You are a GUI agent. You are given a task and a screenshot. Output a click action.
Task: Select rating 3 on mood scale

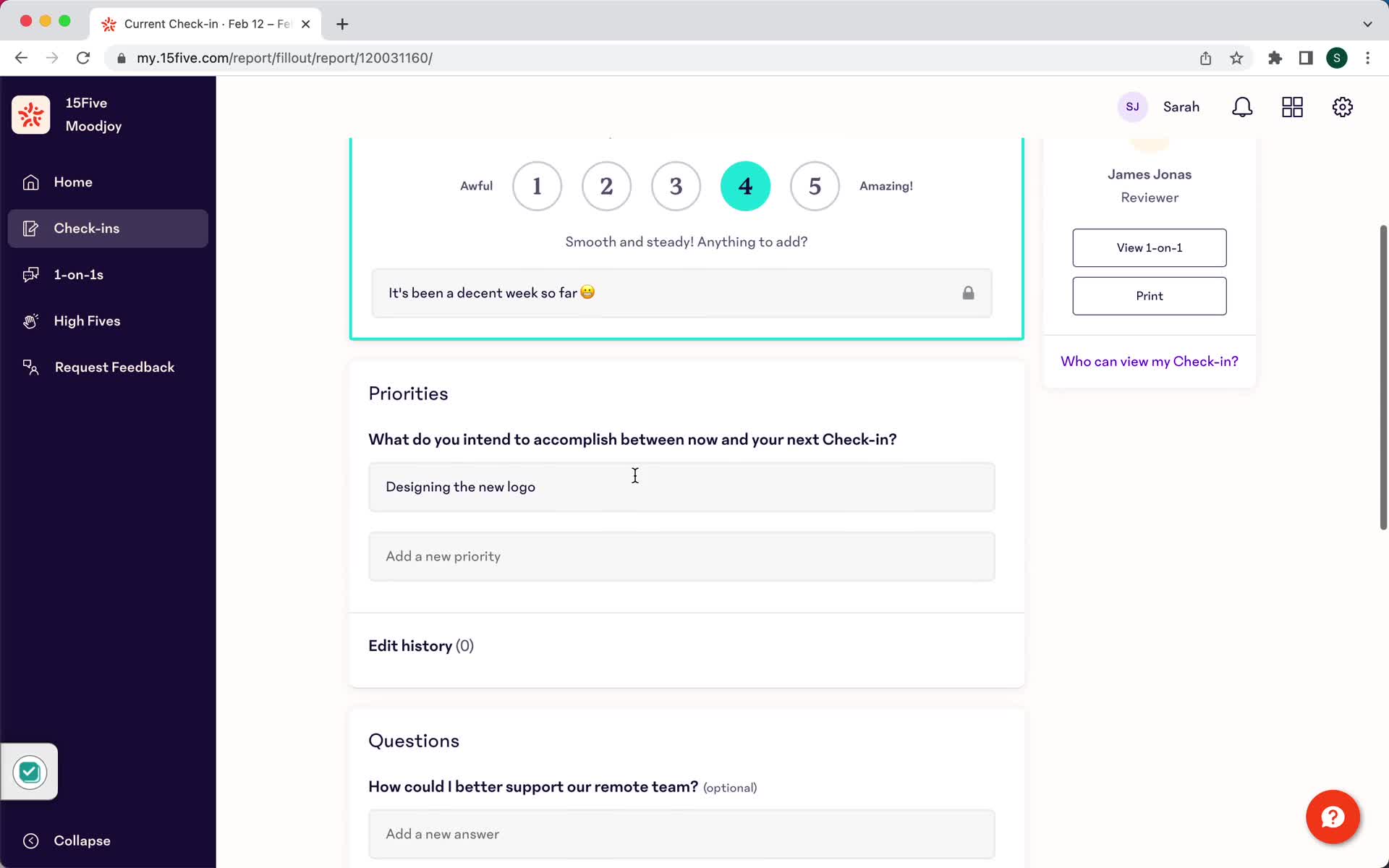676,185
